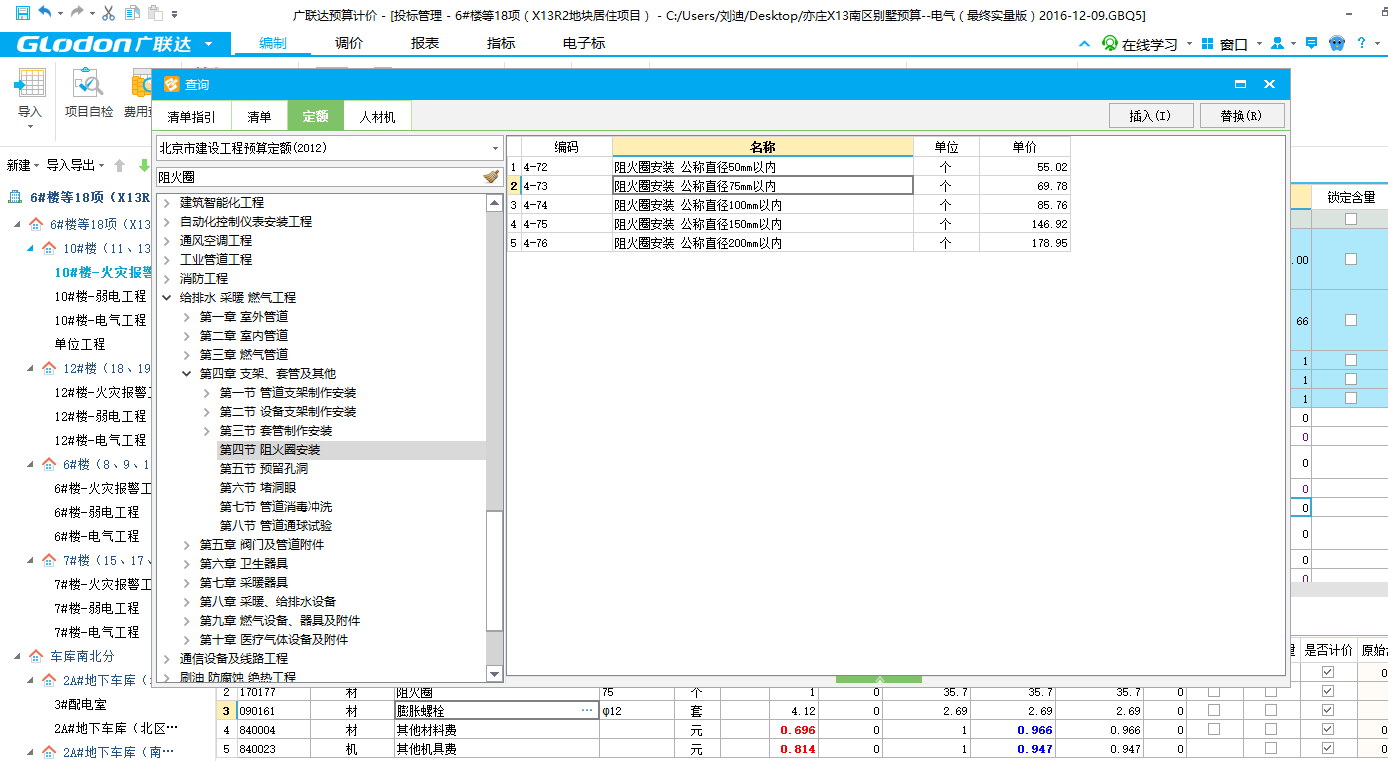Screen dimensions: 1388x761
Task: Select row 4-75 阻火圈安装 公称直径150mm以内
Action: pos(788,224)
